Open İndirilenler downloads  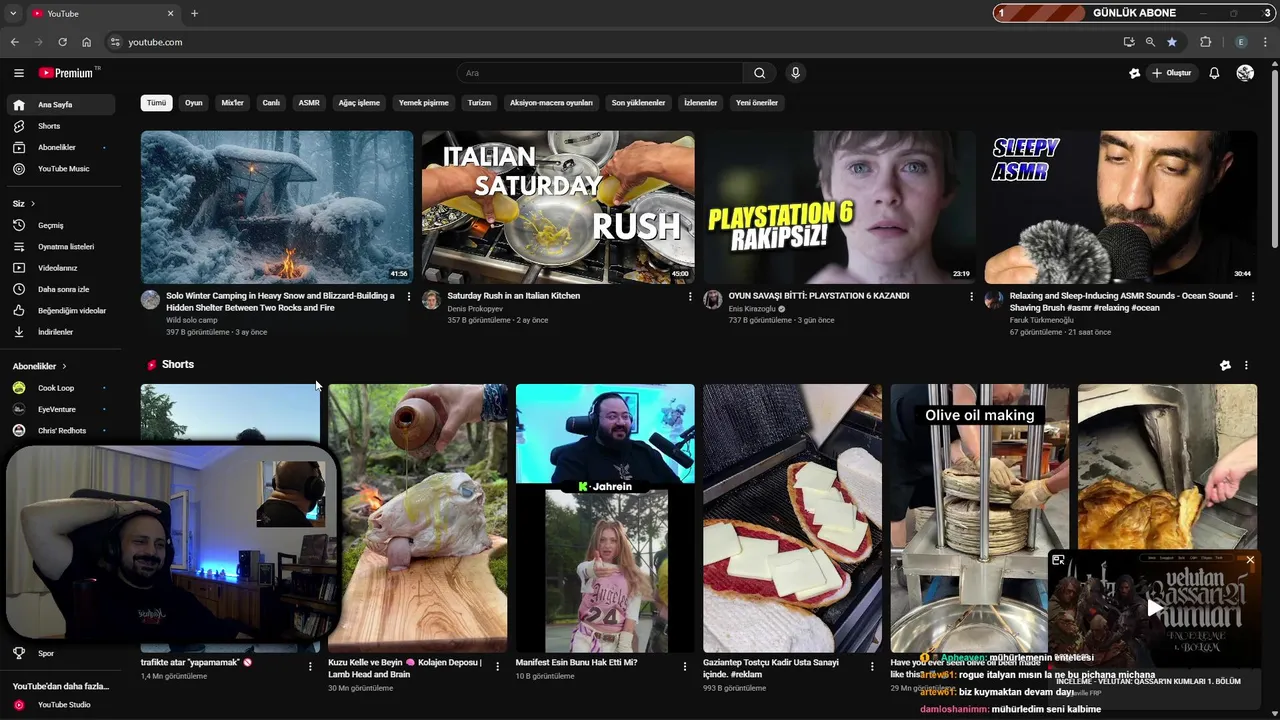coord(61,332)
